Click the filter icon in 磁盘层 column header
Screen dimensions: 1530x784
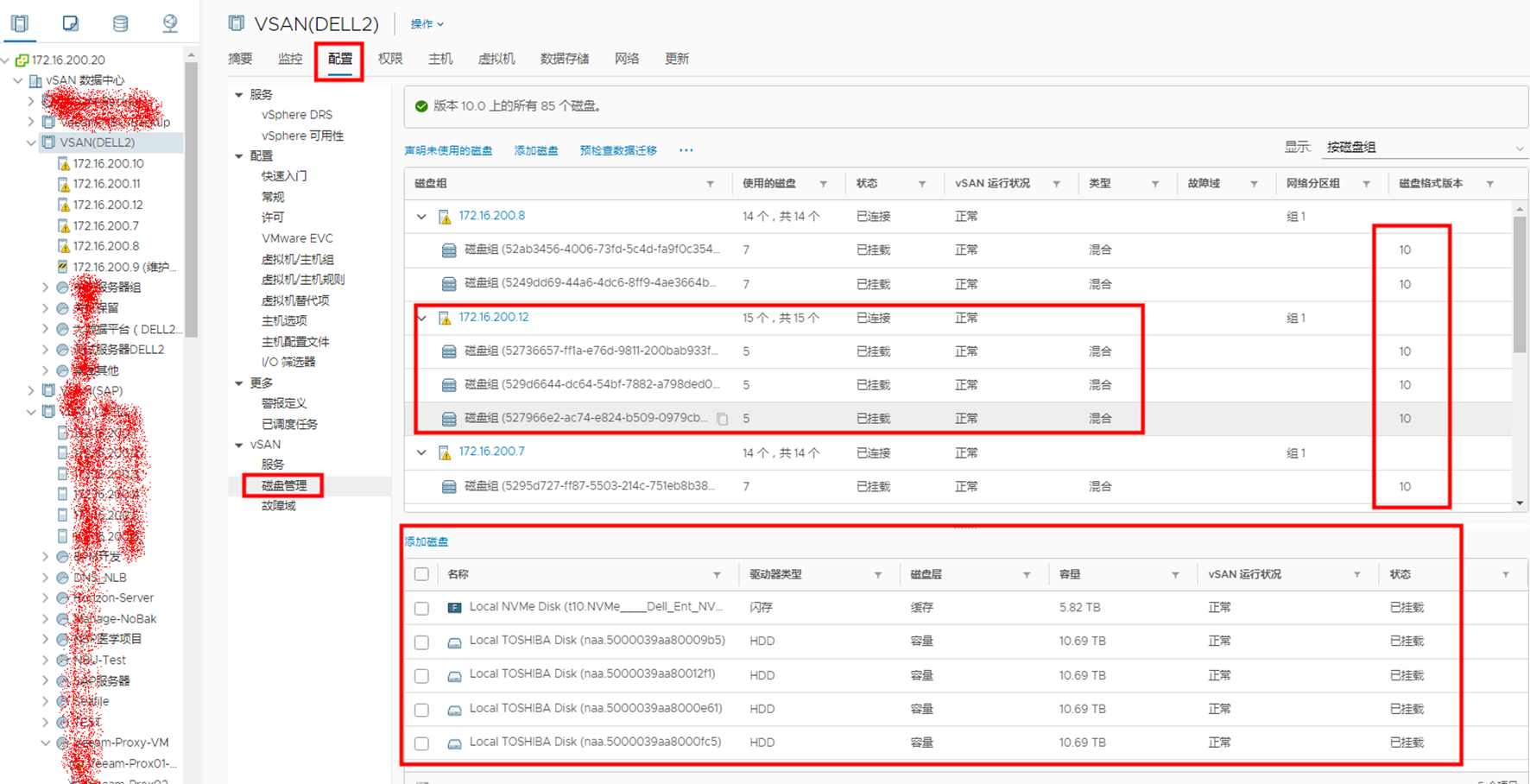click(x=1027, y=575)
